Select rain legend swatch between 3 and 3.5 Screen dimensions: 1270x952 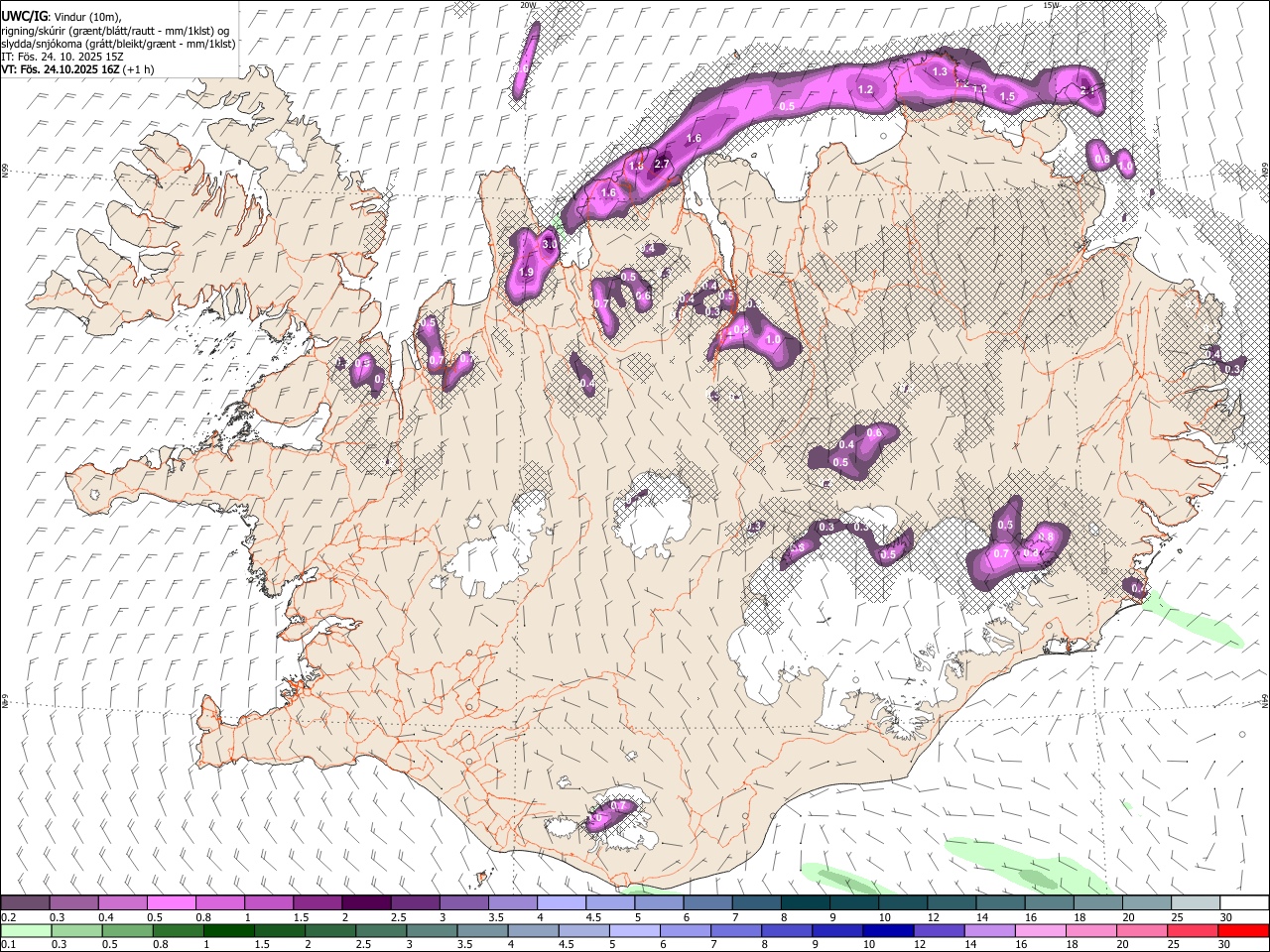(x=432, y=930)
